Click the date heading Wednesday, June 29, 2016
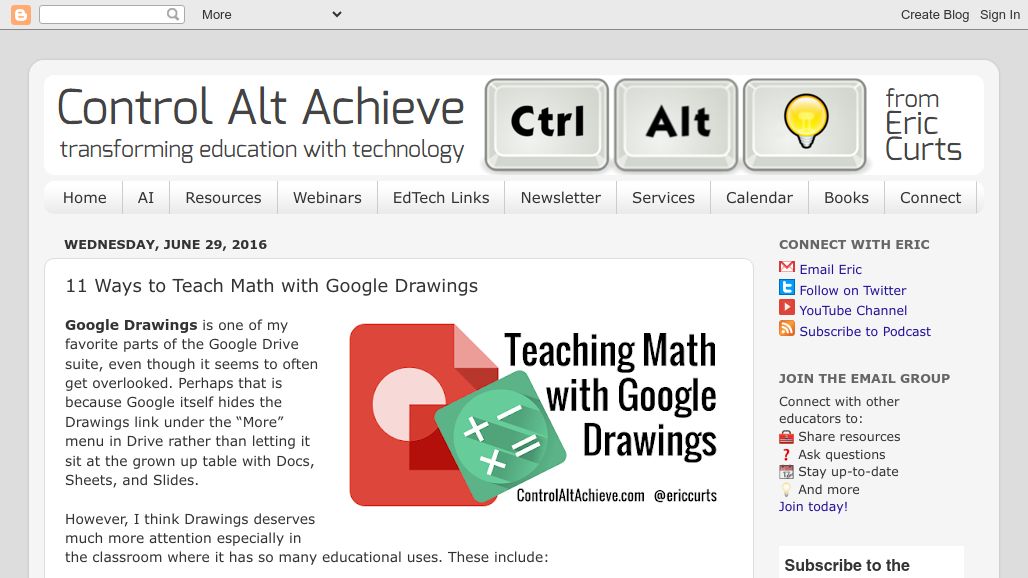1028x578 pixels. [x=165, y=244]
